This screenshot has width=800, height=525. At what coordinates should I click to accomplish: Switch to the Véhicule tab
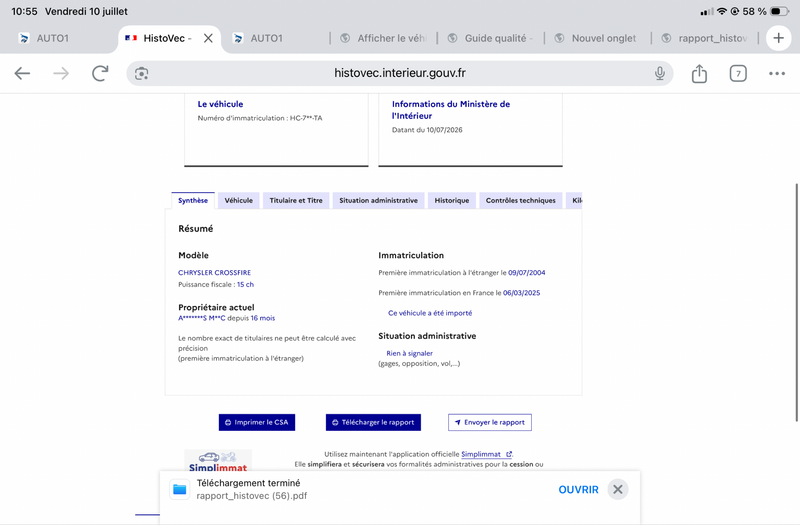click(x=238, y=201)
